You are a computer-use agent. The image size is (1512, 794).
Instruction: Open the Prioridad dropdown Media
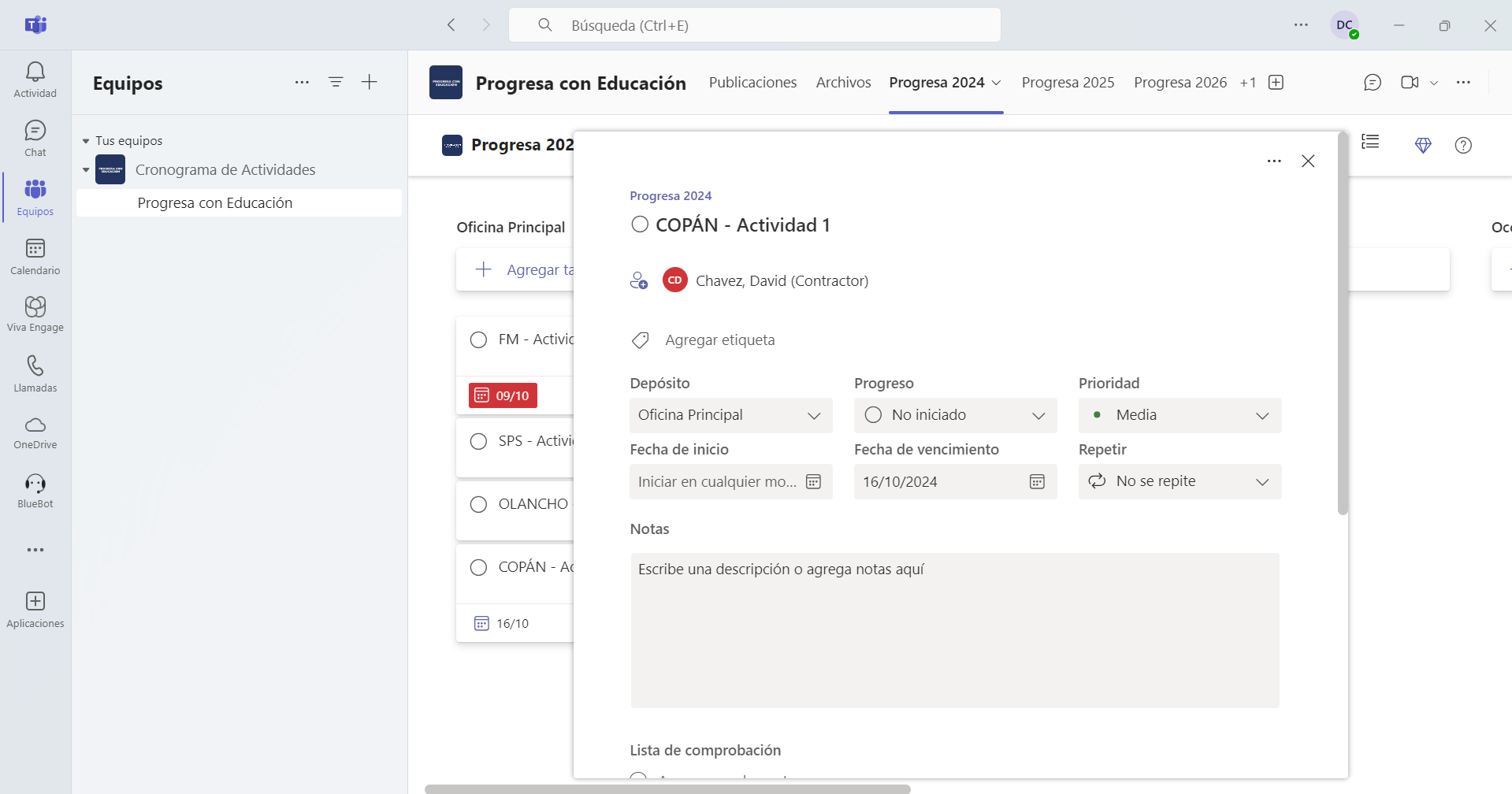coord(1180,415)
